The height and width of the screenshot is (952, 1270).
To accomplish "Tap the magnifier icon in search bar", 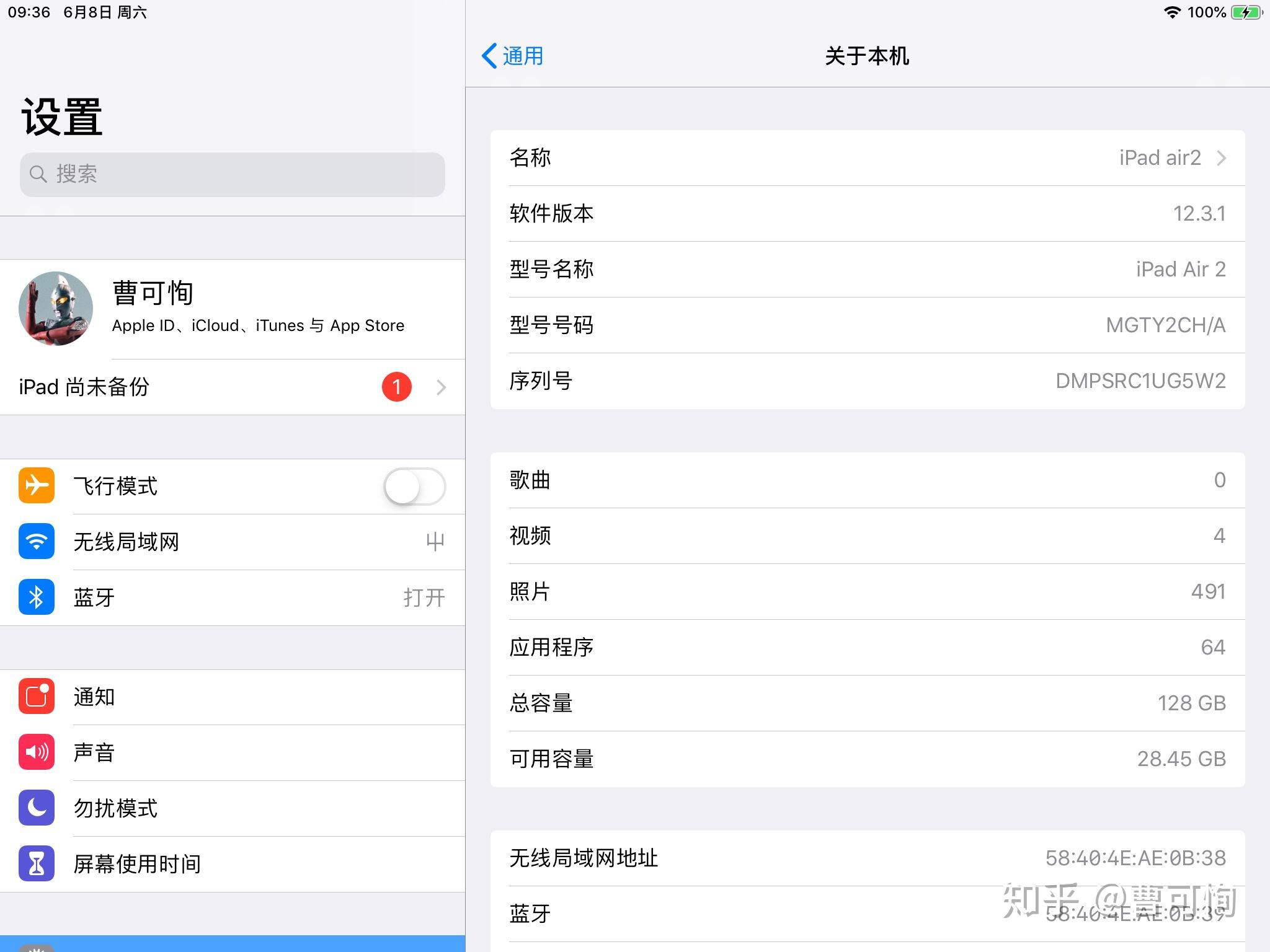I will pyautogui.click(x=38, y=174).
